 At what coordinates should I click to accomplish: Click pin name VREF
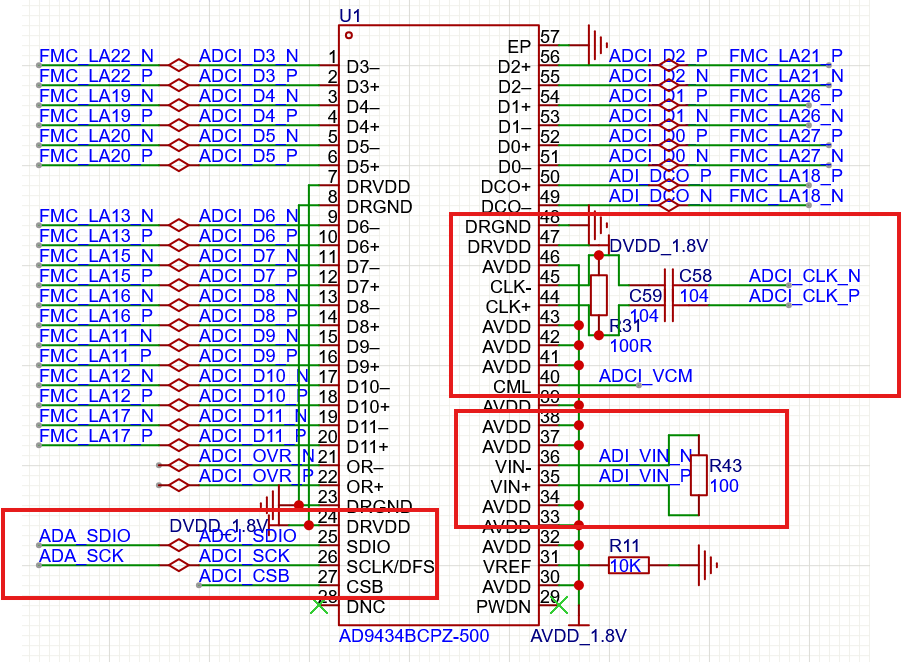click(507, 567)
